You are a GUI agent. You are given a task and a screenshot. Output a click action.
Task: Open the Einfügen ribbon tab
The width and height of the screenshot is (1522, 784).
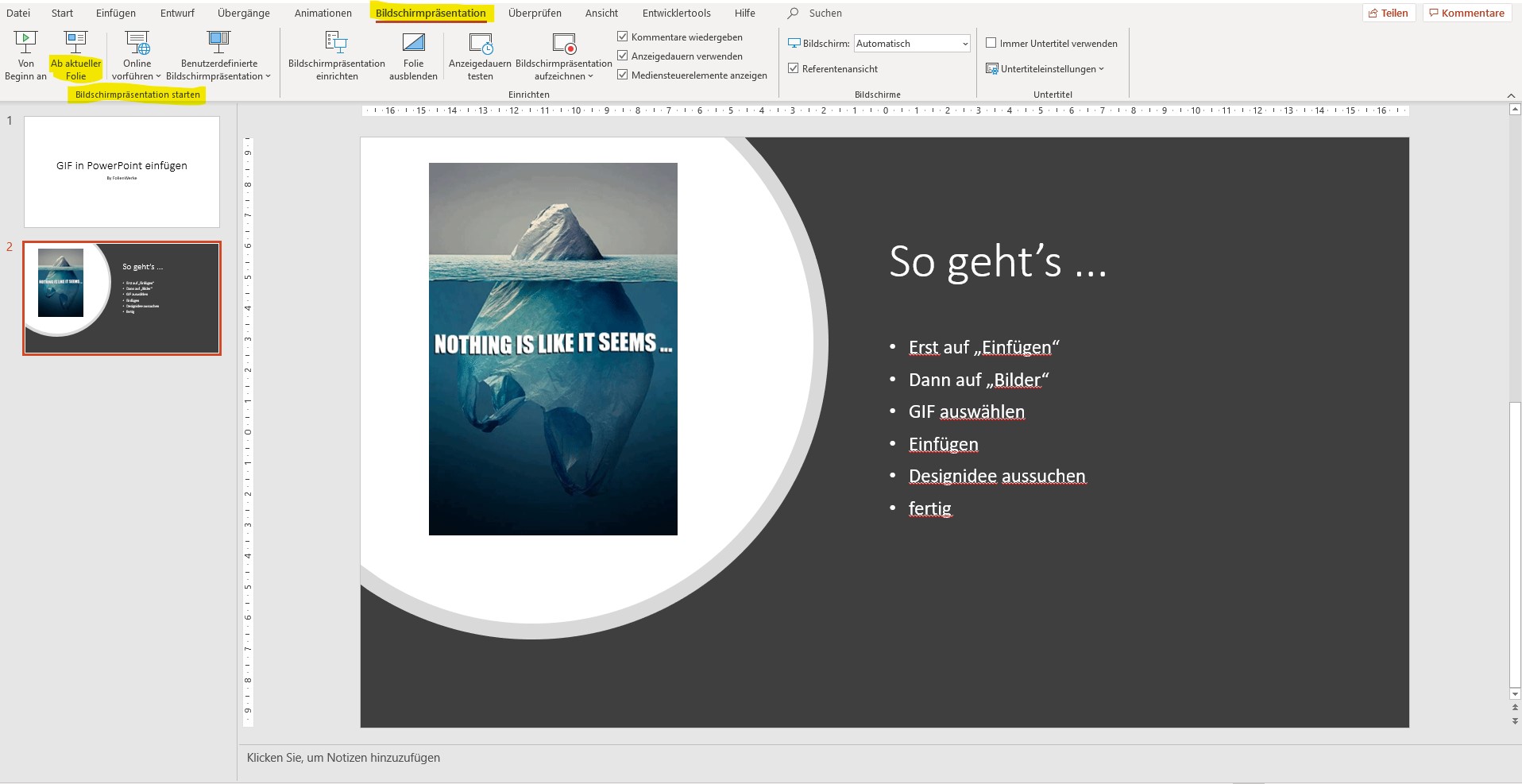115,13
